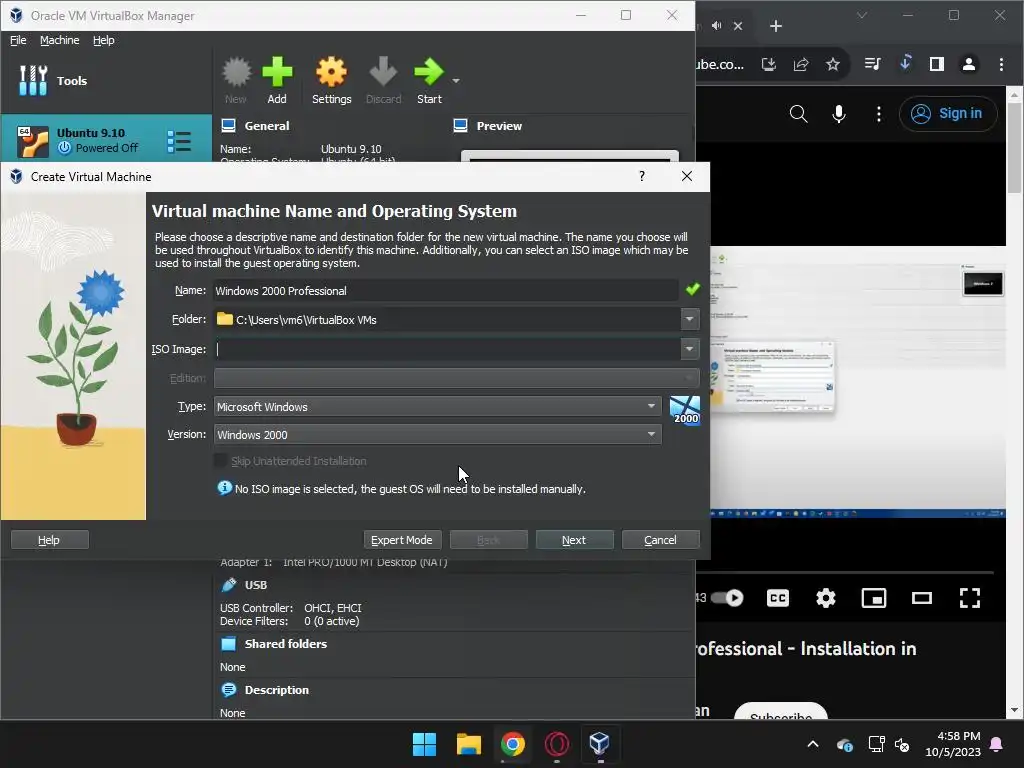Click the YouTube Subscribe button

(780, 712)
